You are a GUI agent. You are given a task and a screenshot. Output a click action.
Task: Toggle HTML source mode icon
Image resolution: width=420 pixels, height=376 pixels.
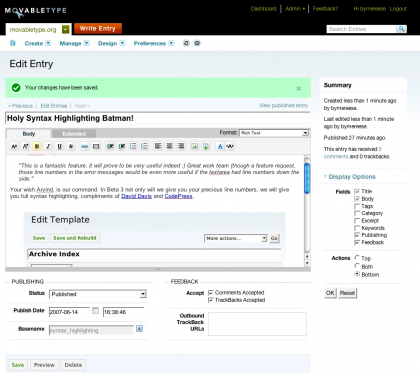(230, 146)
